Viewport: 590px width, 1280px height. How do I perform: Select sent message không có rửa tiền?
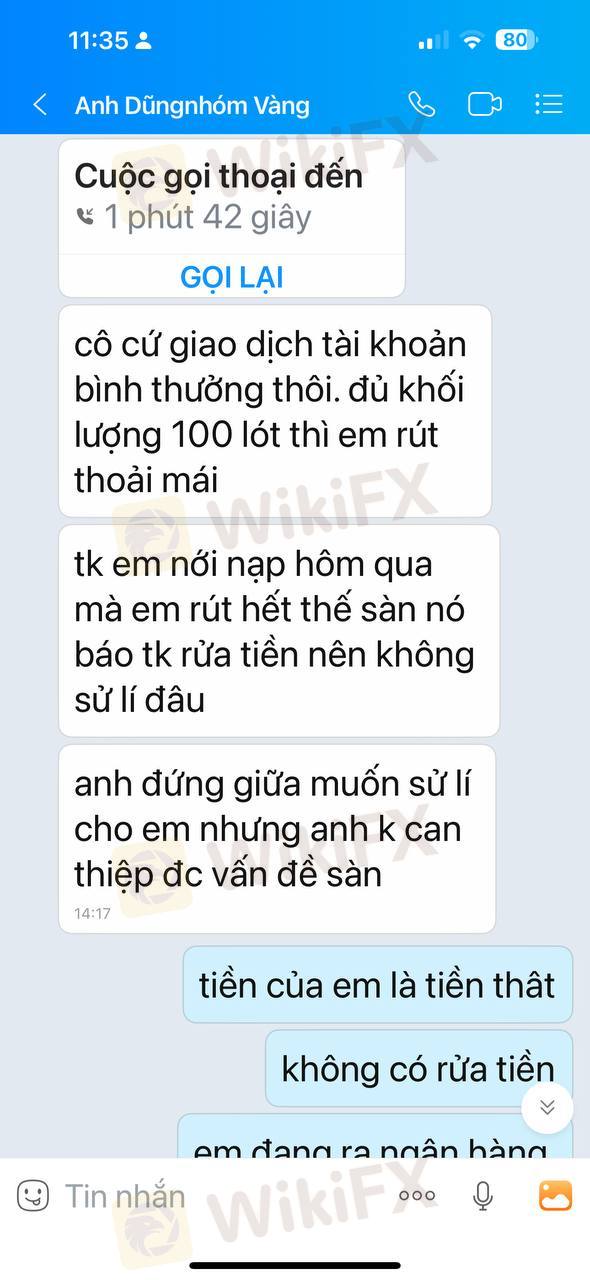[x=418, y=1069]
